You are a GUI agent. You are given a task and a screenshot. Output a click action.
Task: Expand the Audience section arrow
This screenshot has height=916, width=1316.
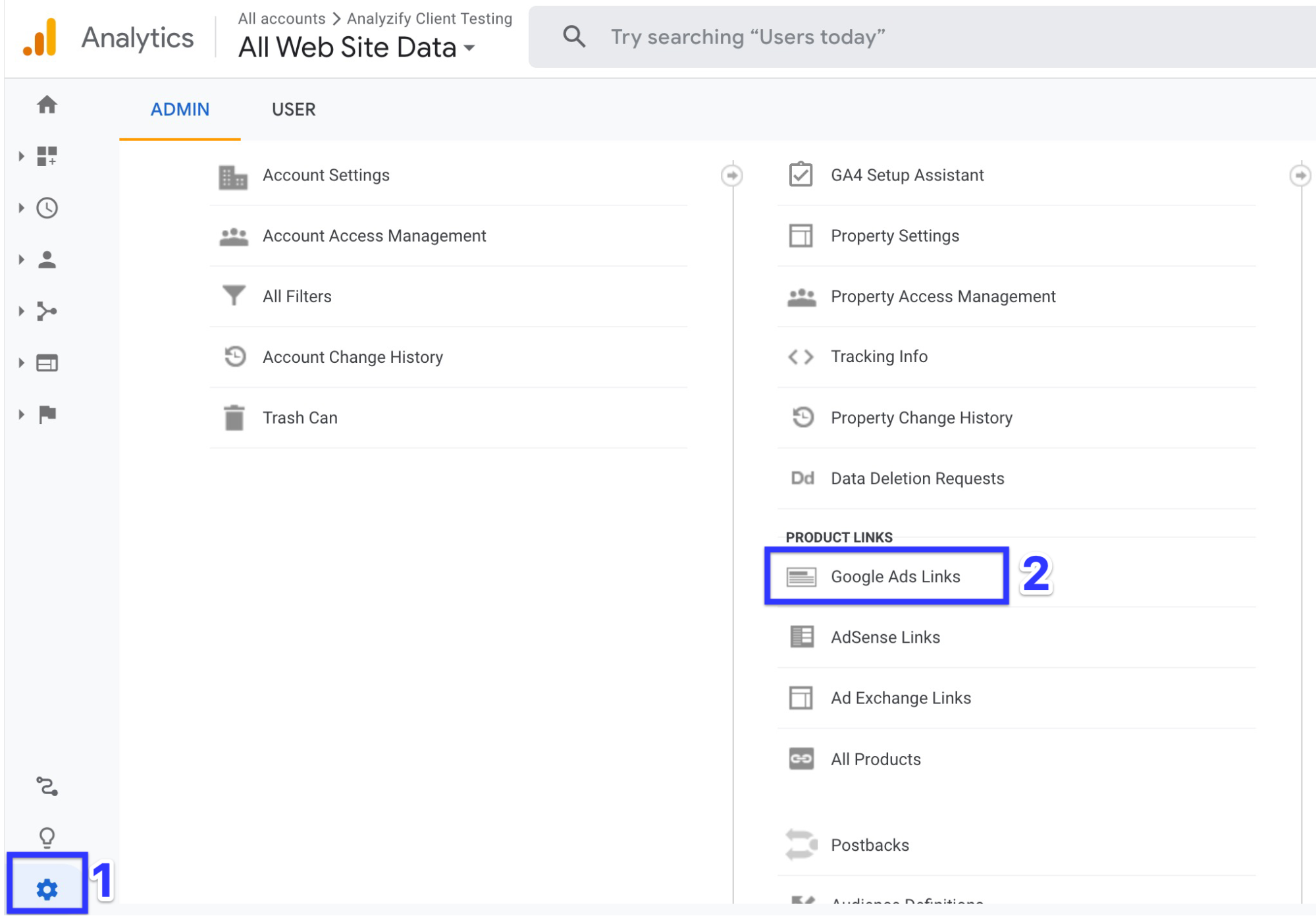click(x=22, y=259)
